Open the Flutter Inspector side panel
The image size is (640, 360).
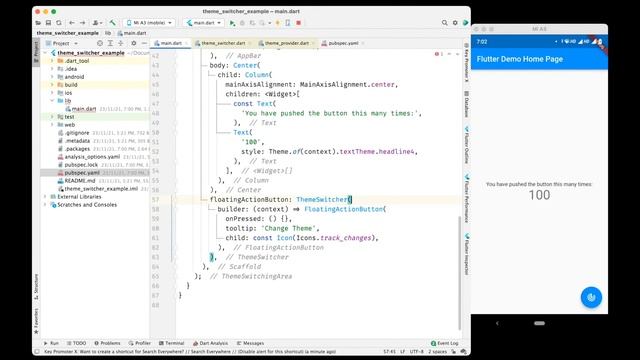[467, 254]
